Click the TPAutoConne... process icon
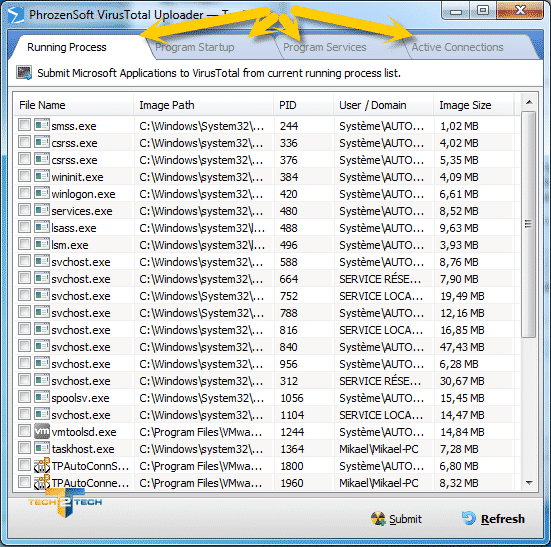Image resolution: width=551 pixels, height=547 pixels. (x=42, y=482)
